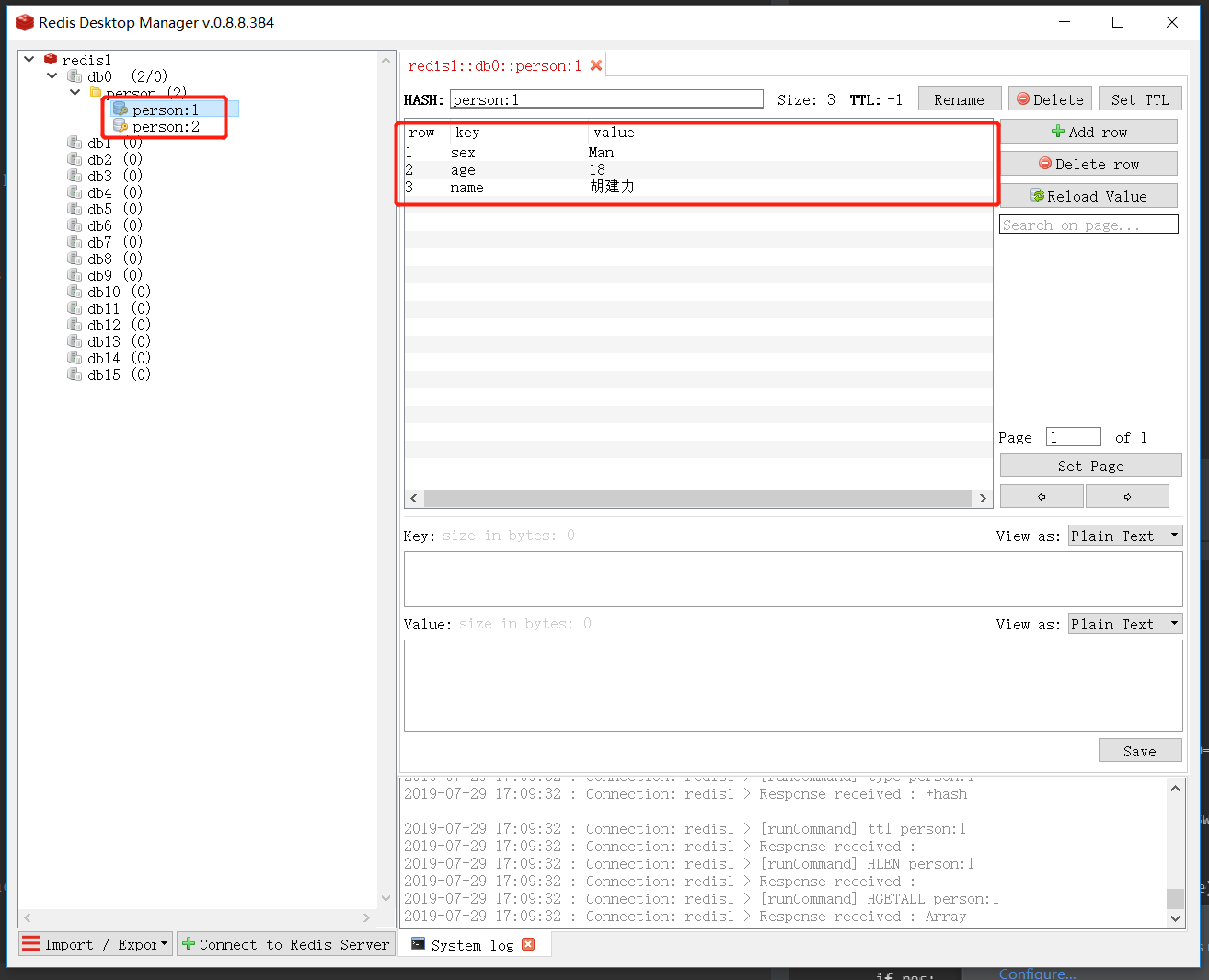This screenshot has height=980, width=1209.
Task: Switch to the redis1::db0::person:1 tab
Action: [494, 65]
